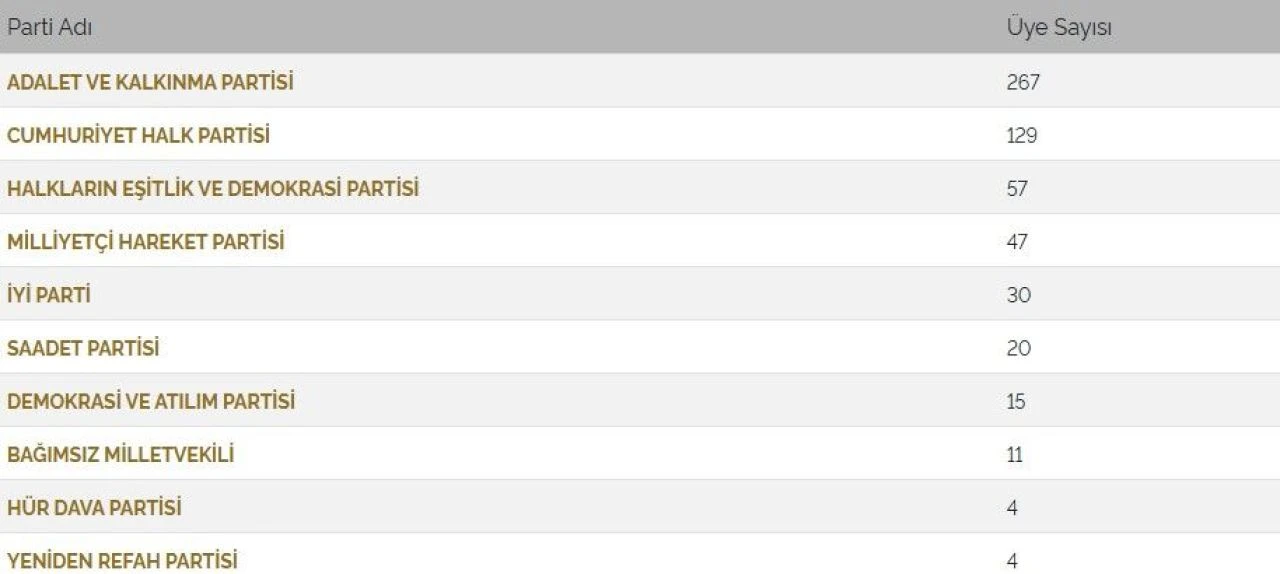Image resolution: width=1280 pixels, height=574 pixels.
Task: Select the BAĞIMSIZ MİLLETVEKİLİ link
Action: click(x=120, y=455)
